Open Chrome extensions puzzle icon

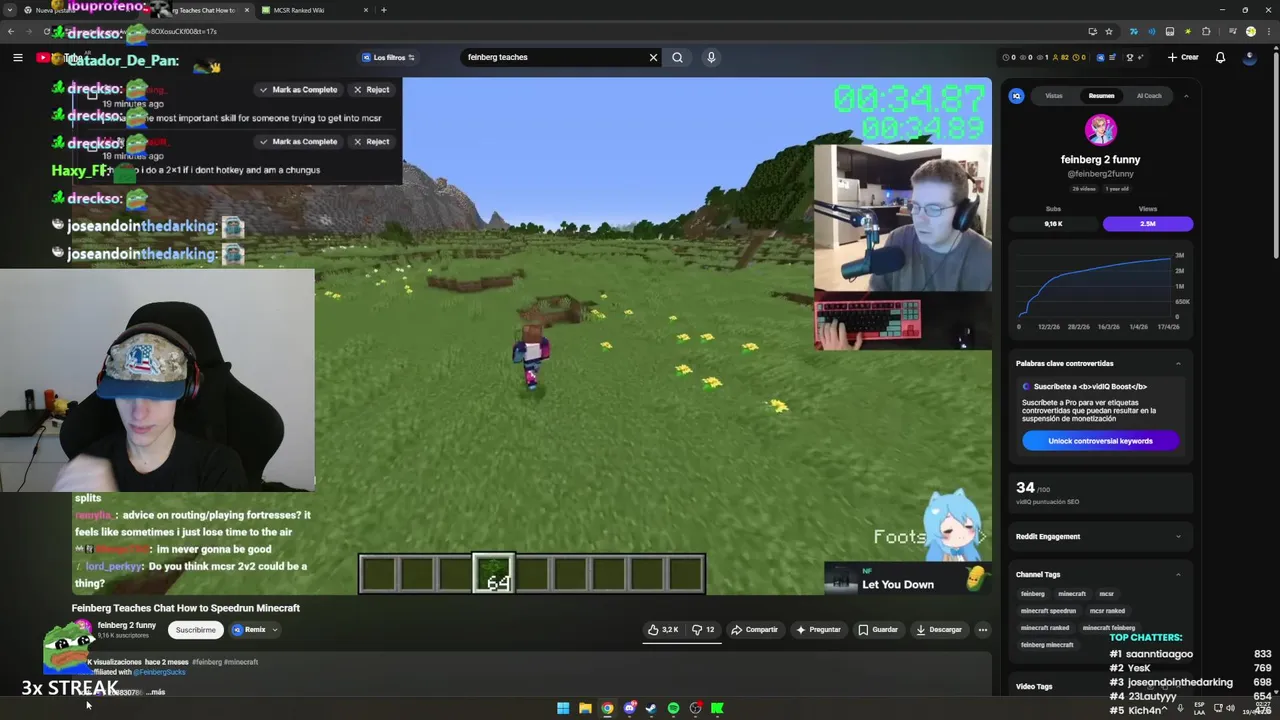click(x=1207, y=31)
